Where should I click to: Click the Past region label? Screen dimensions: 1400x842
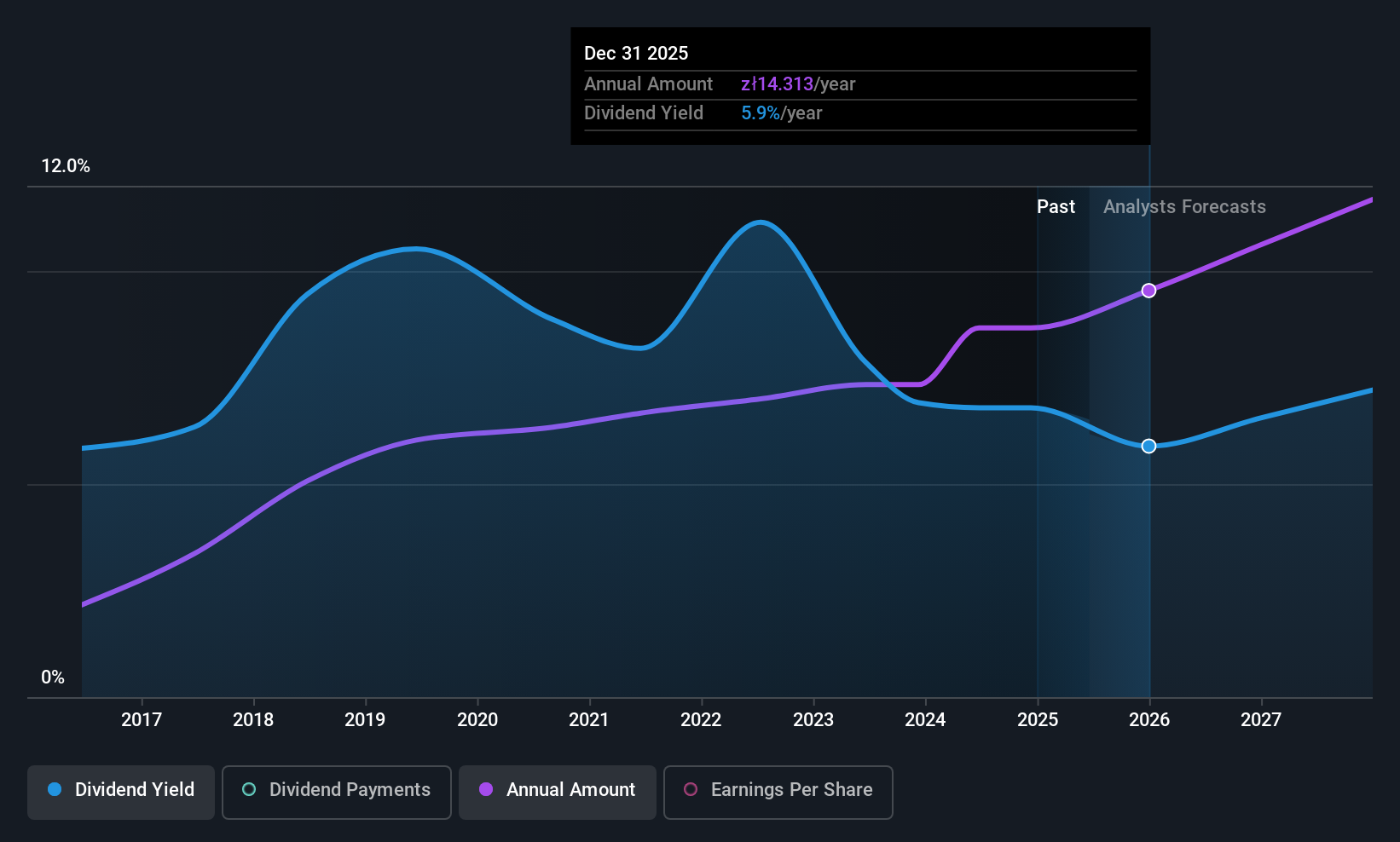tap(1056, 206)
